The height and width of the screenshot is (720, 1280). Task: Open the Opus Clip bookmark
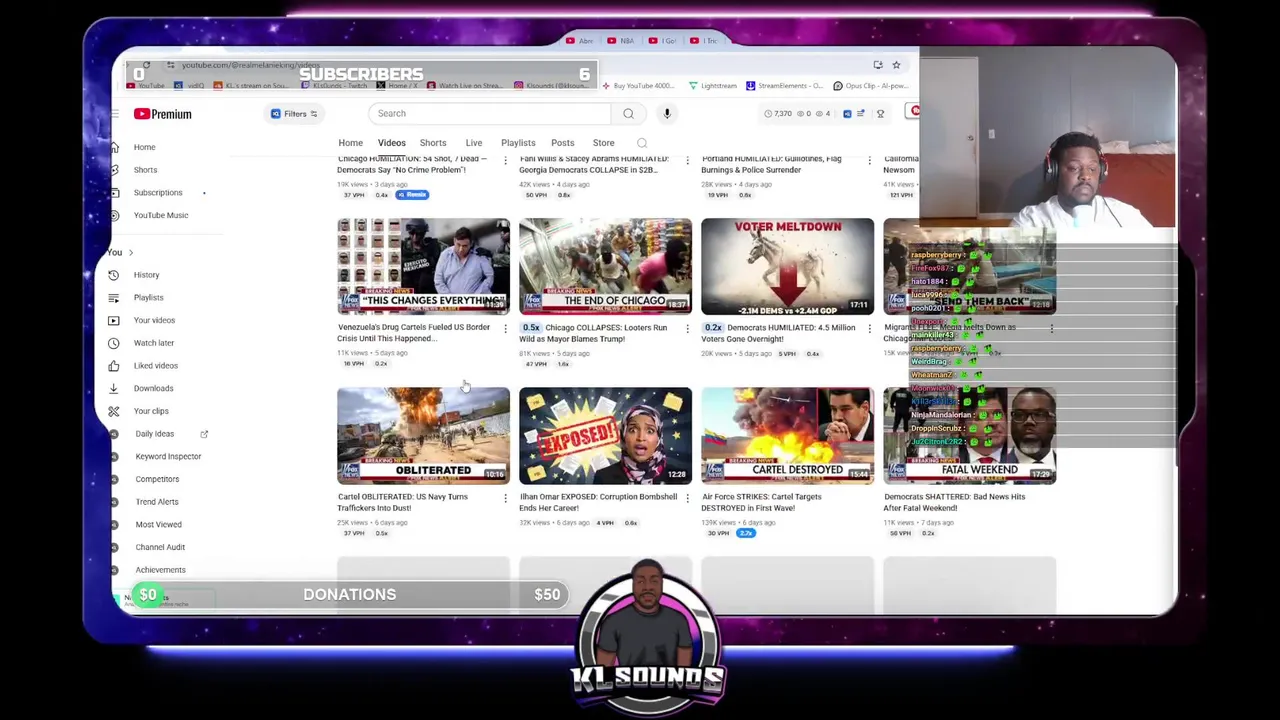click(x=870, y=86)
